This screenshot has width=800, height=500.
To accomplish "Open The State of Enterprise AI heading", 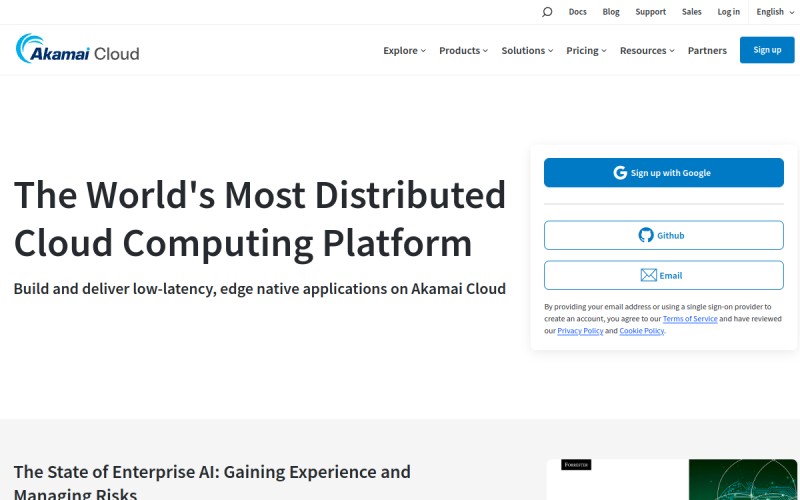I will coord(212,482).
